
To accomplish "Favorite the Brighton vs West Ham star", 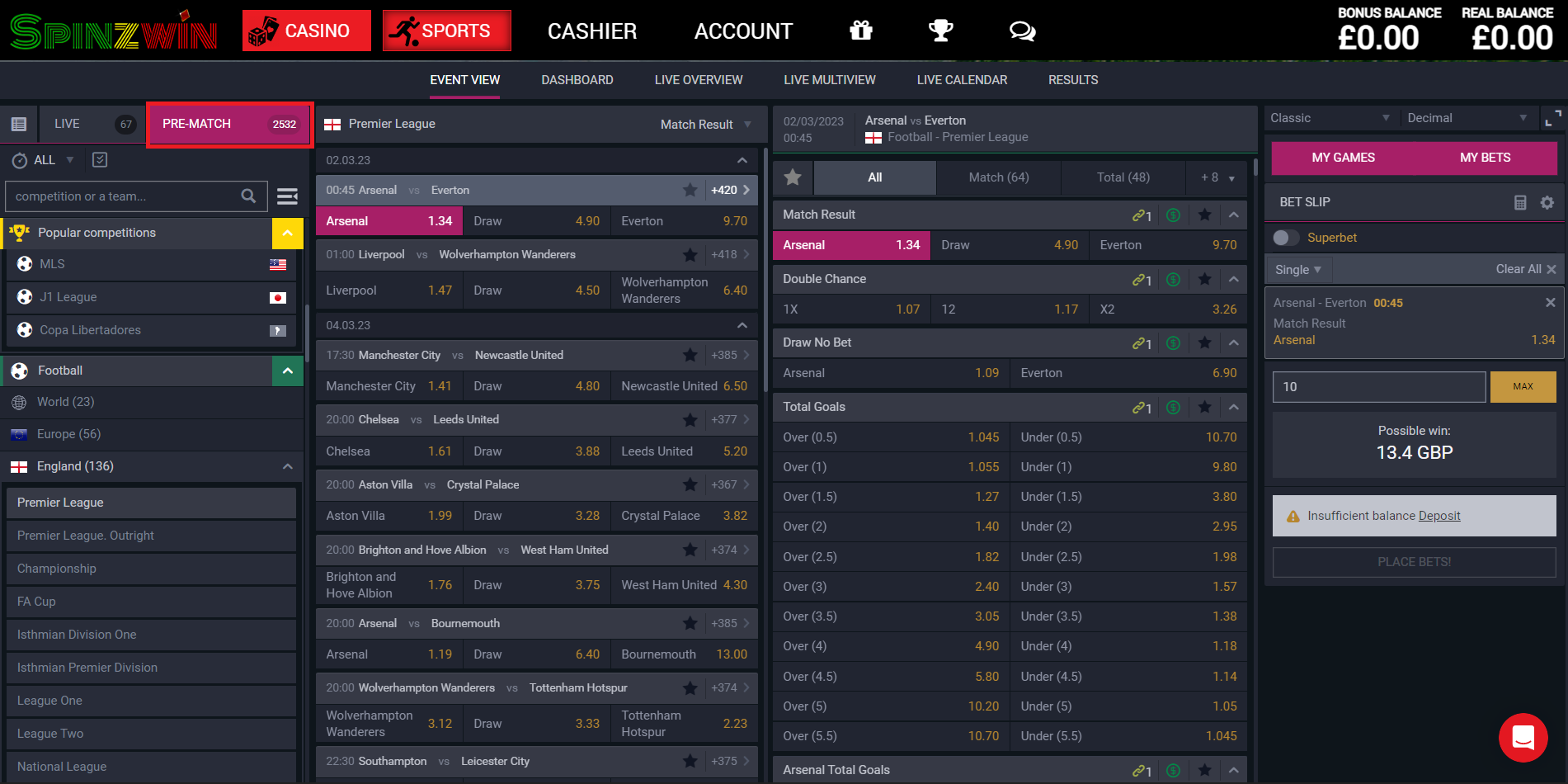I will coord(690,550).
